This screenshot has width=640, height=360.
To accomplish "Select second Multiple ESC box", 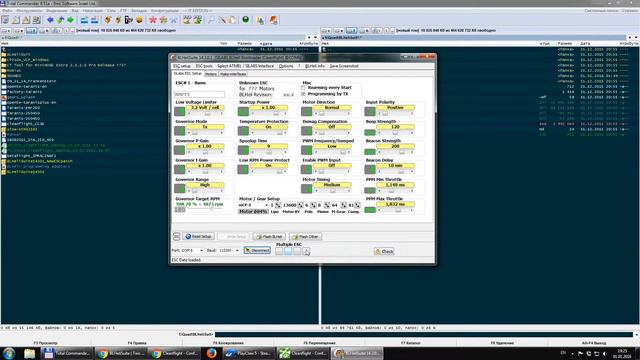I will click(288, 251).
